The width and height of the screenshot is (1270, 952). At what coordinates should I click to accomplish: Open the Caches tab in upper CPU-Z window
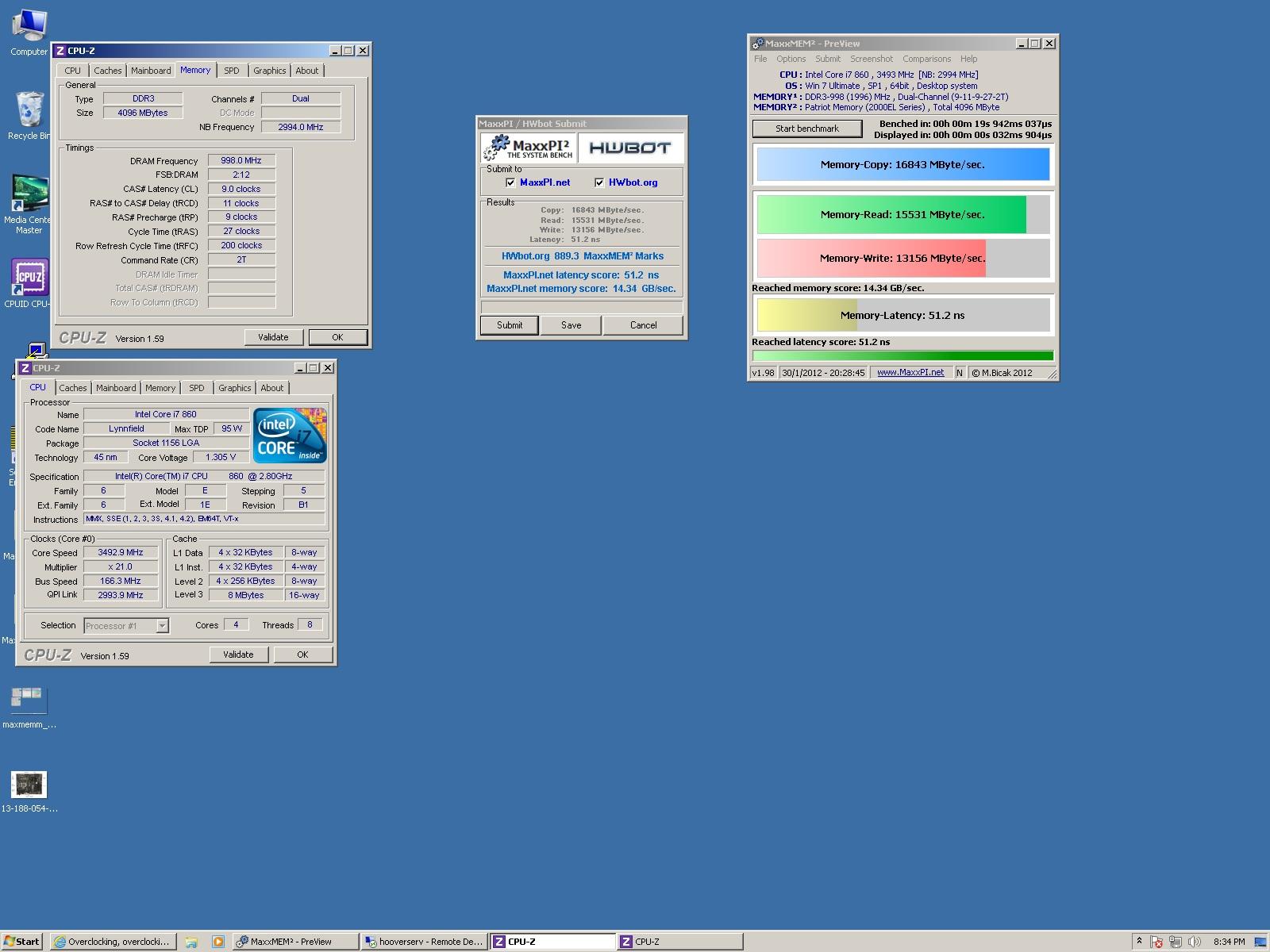coord(108,71)
